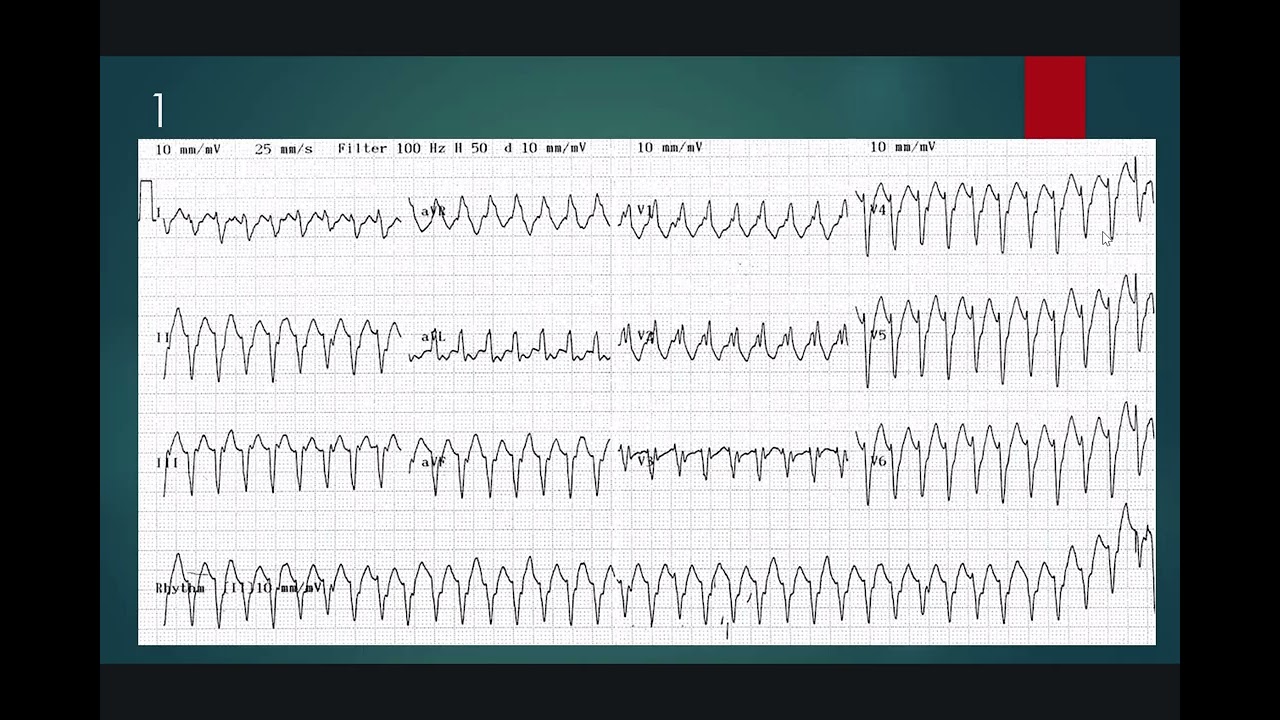The width and height of the screenshot is (1280, 720).
Task: Click the "Rhythm" strip label
Action: (180, 588)
